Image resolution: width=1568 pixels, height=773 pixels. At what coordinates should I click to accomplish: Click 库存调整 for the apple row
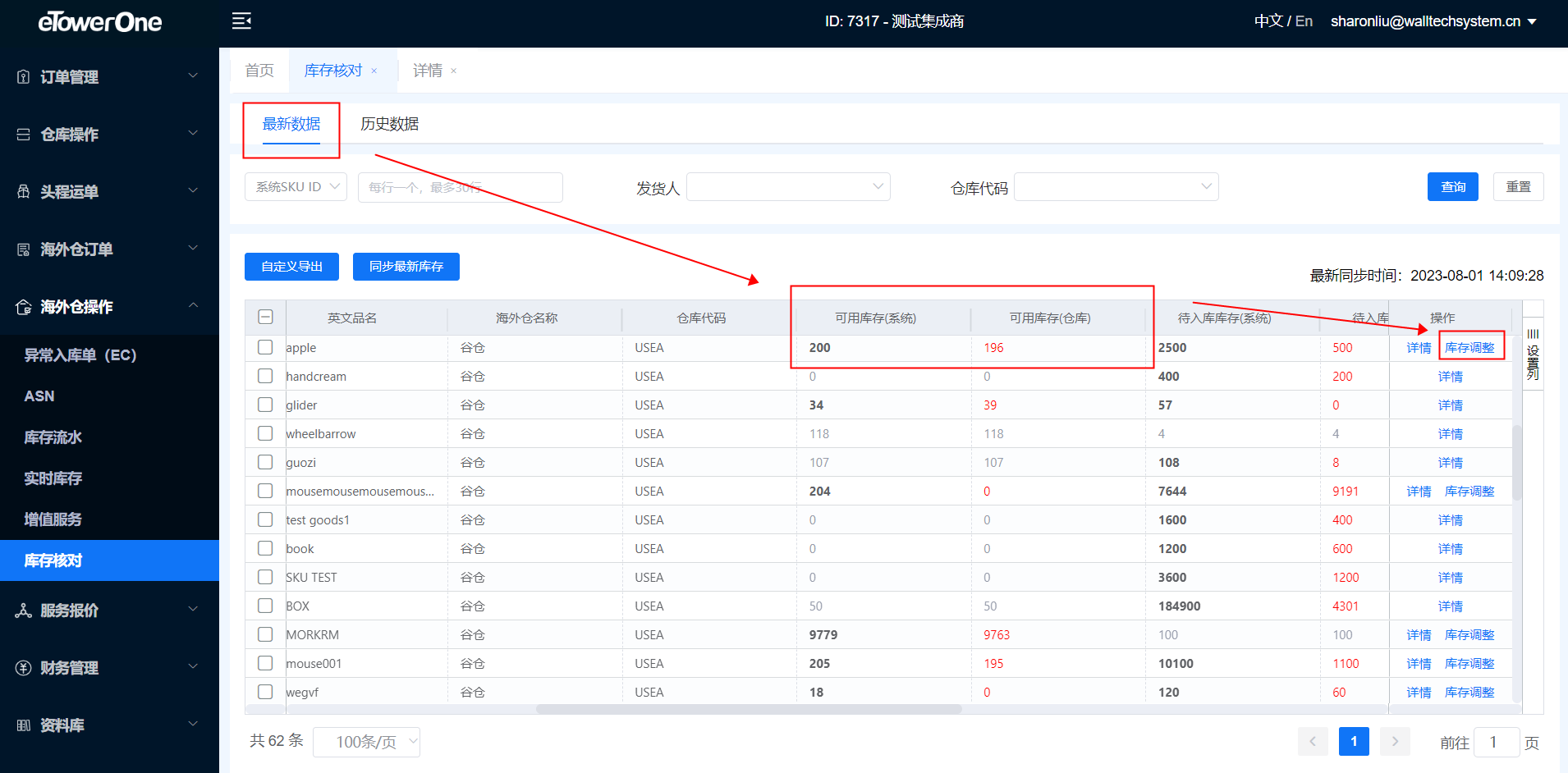(1469, 348)
